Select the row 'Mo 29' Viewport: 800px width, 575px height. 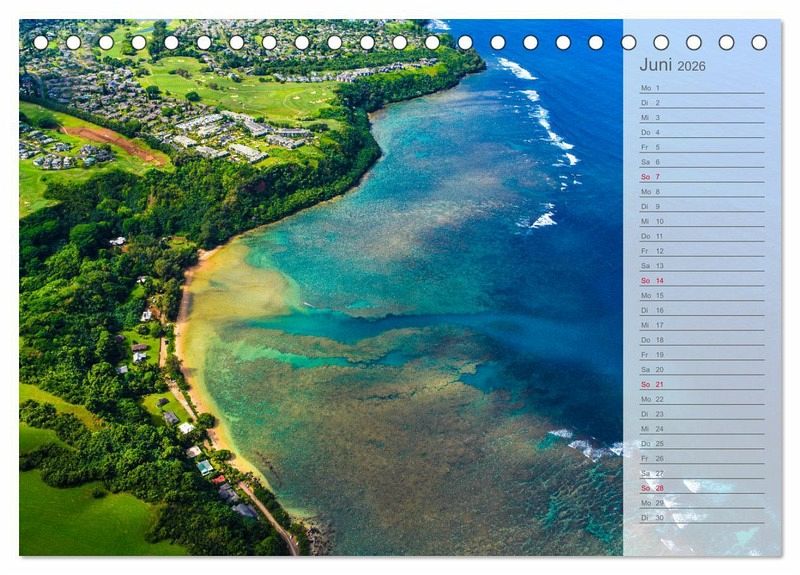[x=702, y=503]
